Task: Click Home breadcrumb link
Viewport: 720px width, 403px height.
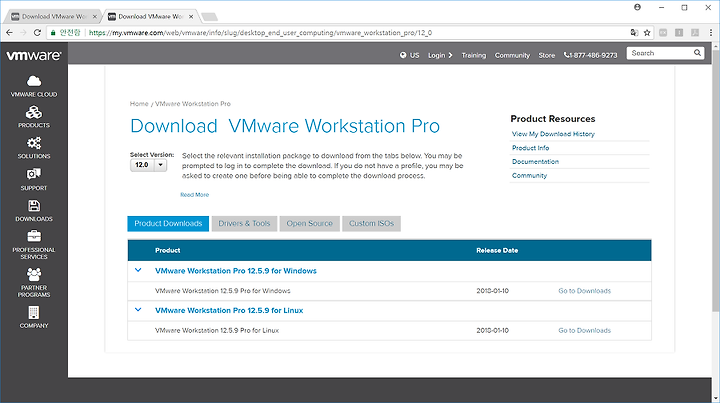Action: pyautogui.click(x=139, y=104)
